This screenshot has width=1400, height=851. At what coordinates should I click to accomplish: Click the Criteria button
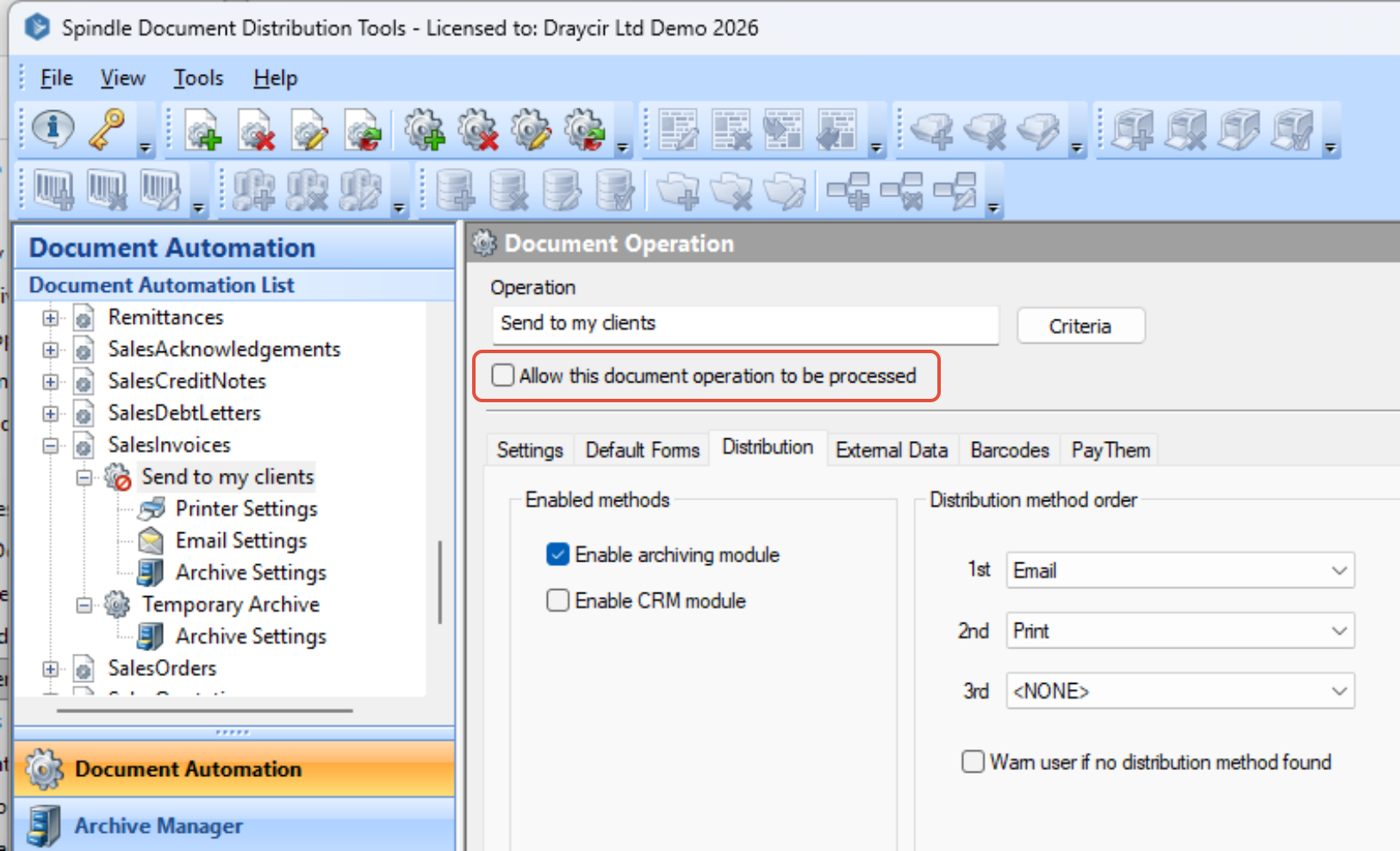[x=1080, y=326]
